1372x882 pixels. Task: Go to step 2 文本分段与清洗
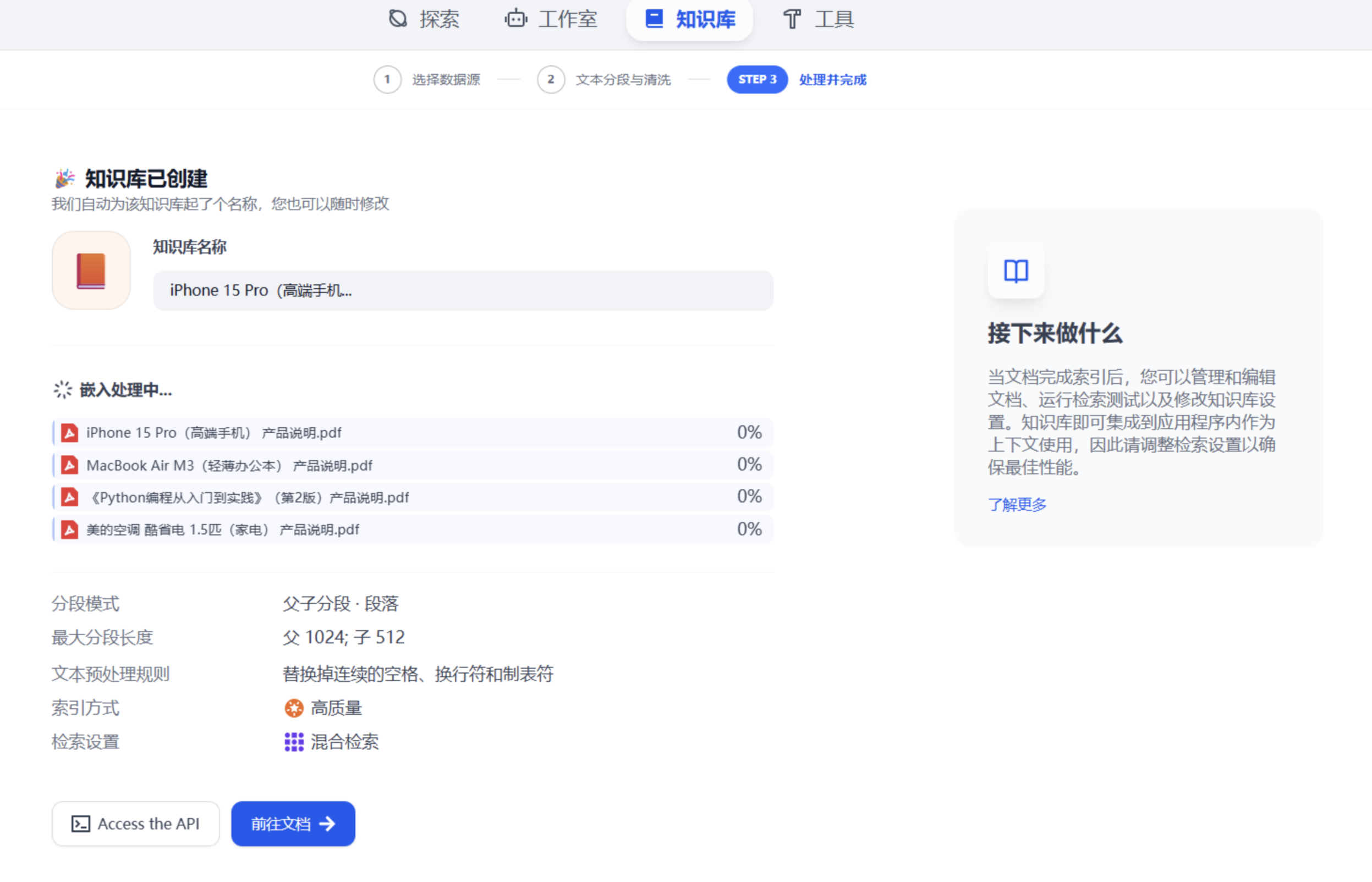click(604, 80)
